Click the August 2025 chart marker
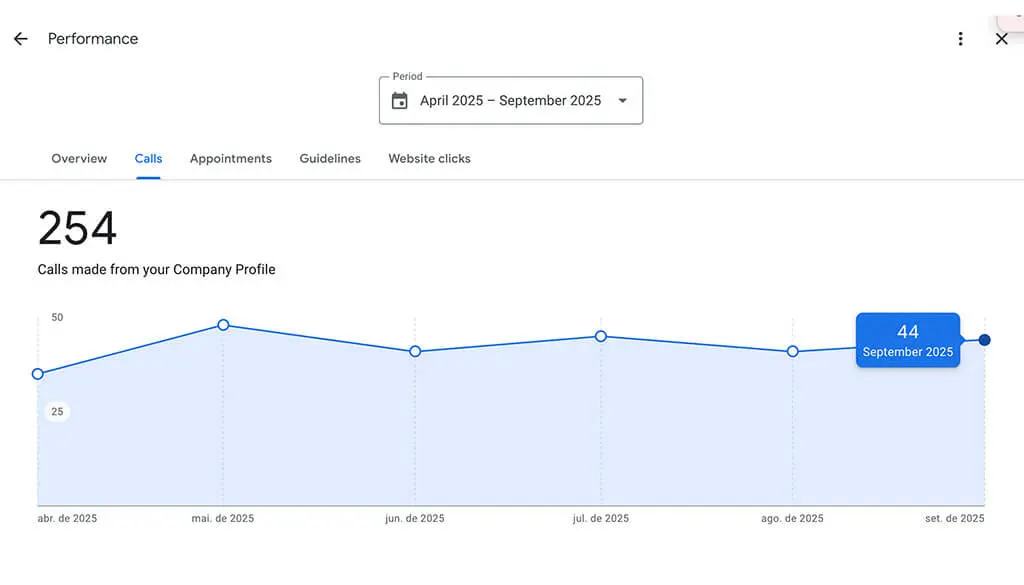The height and width of the screenshot is (585, 1024). [x=792, y=351]
